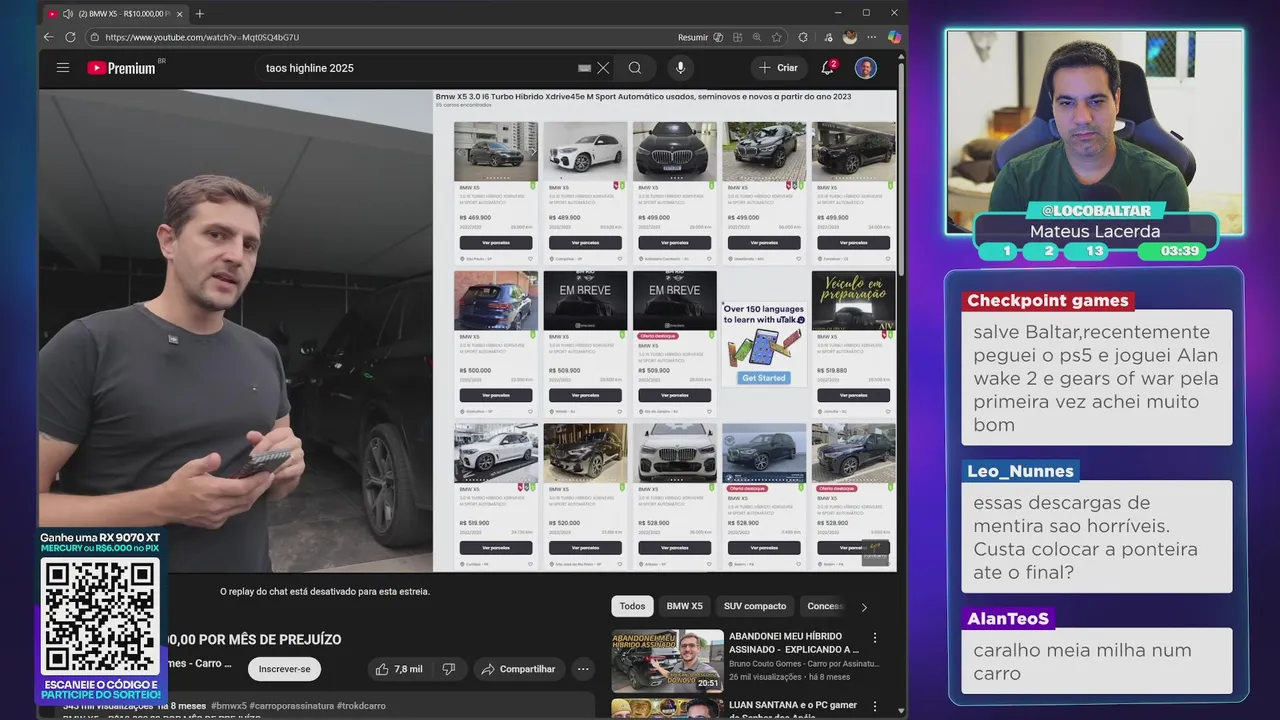Click @LOCOBALTAR label on webcam overlay

[x=1095, y=211]
